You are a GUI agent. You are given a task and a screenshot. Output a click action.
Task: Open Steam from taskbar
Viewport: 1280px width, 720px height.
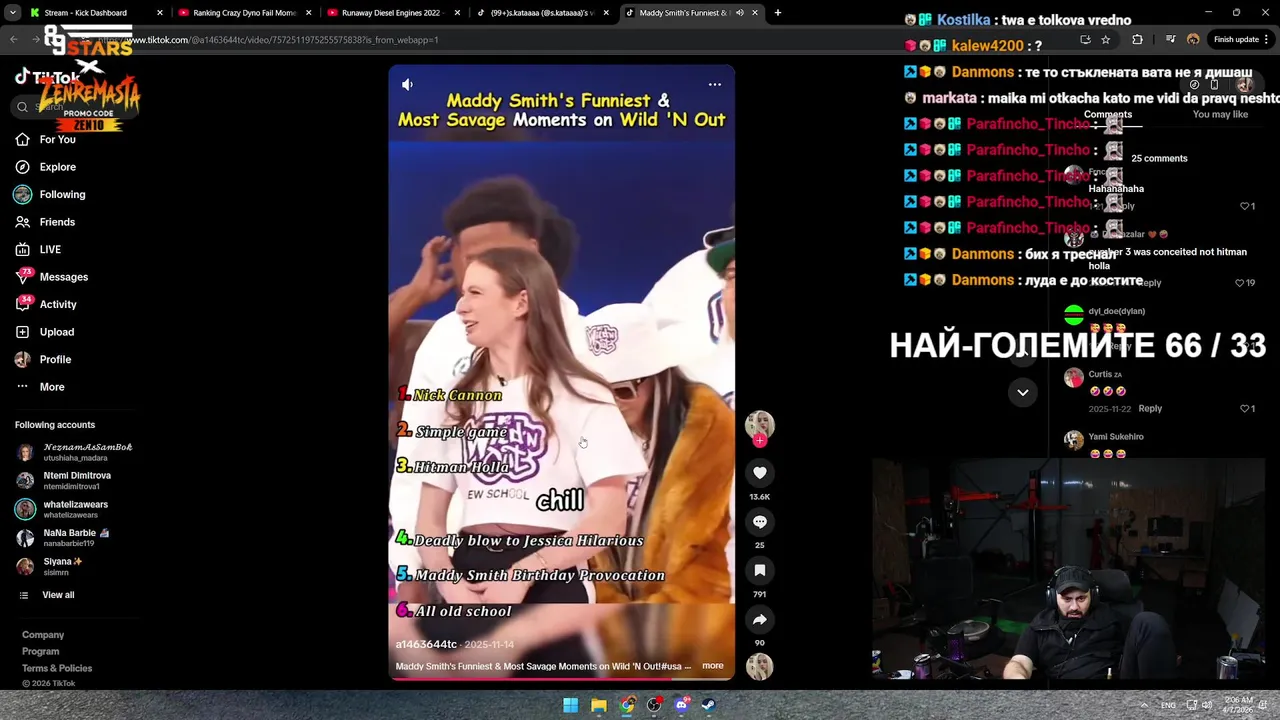pyautogui.click(x=708, y=705)
